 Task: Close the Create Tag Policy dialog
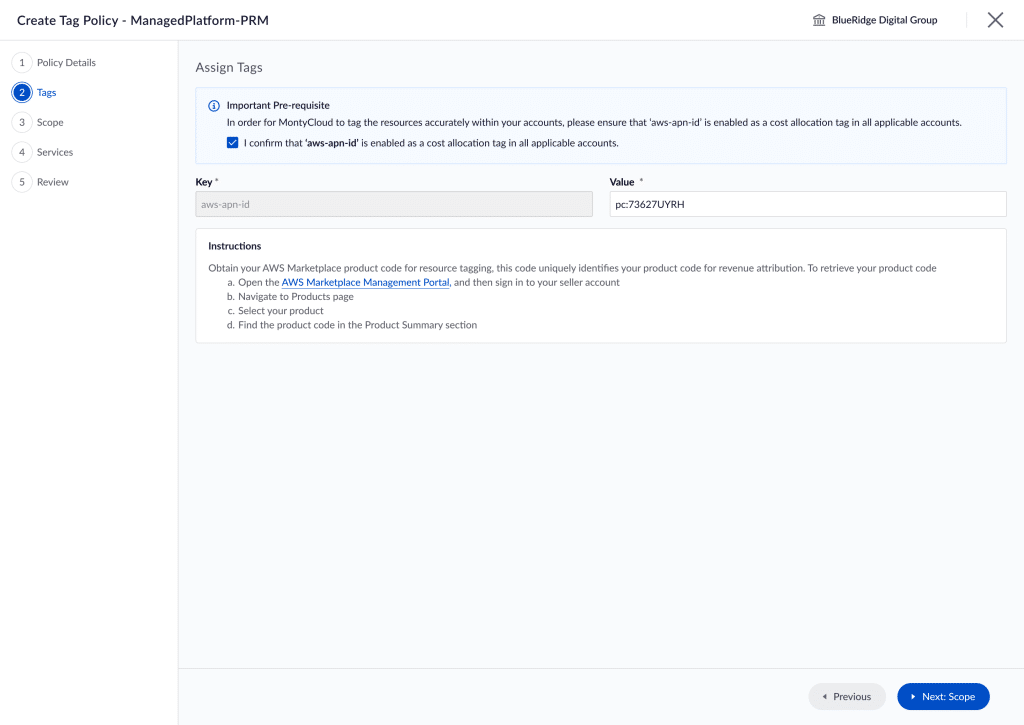coord(995,20)
